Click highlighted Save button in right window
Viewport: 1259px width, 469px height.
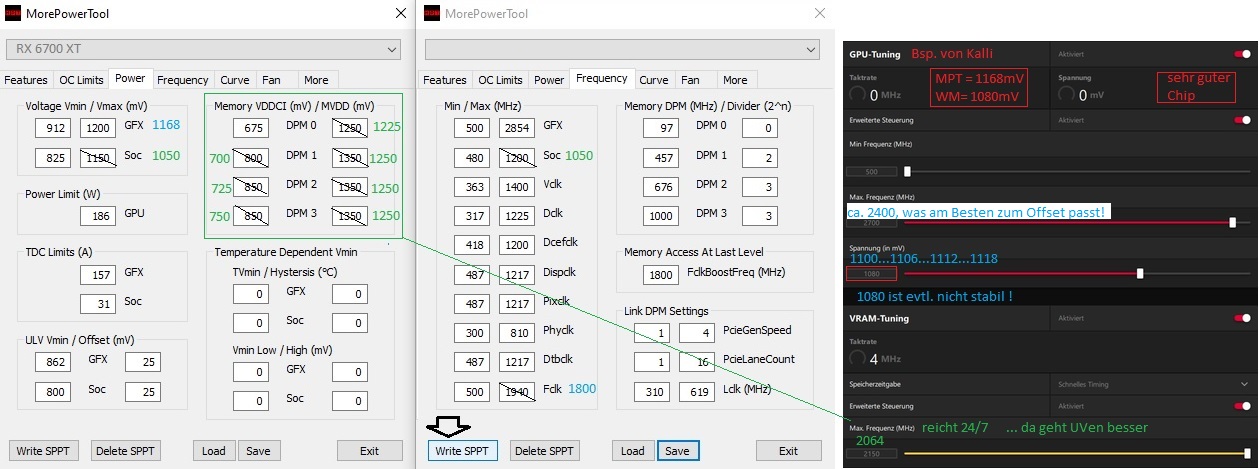(x=677, y=450)
